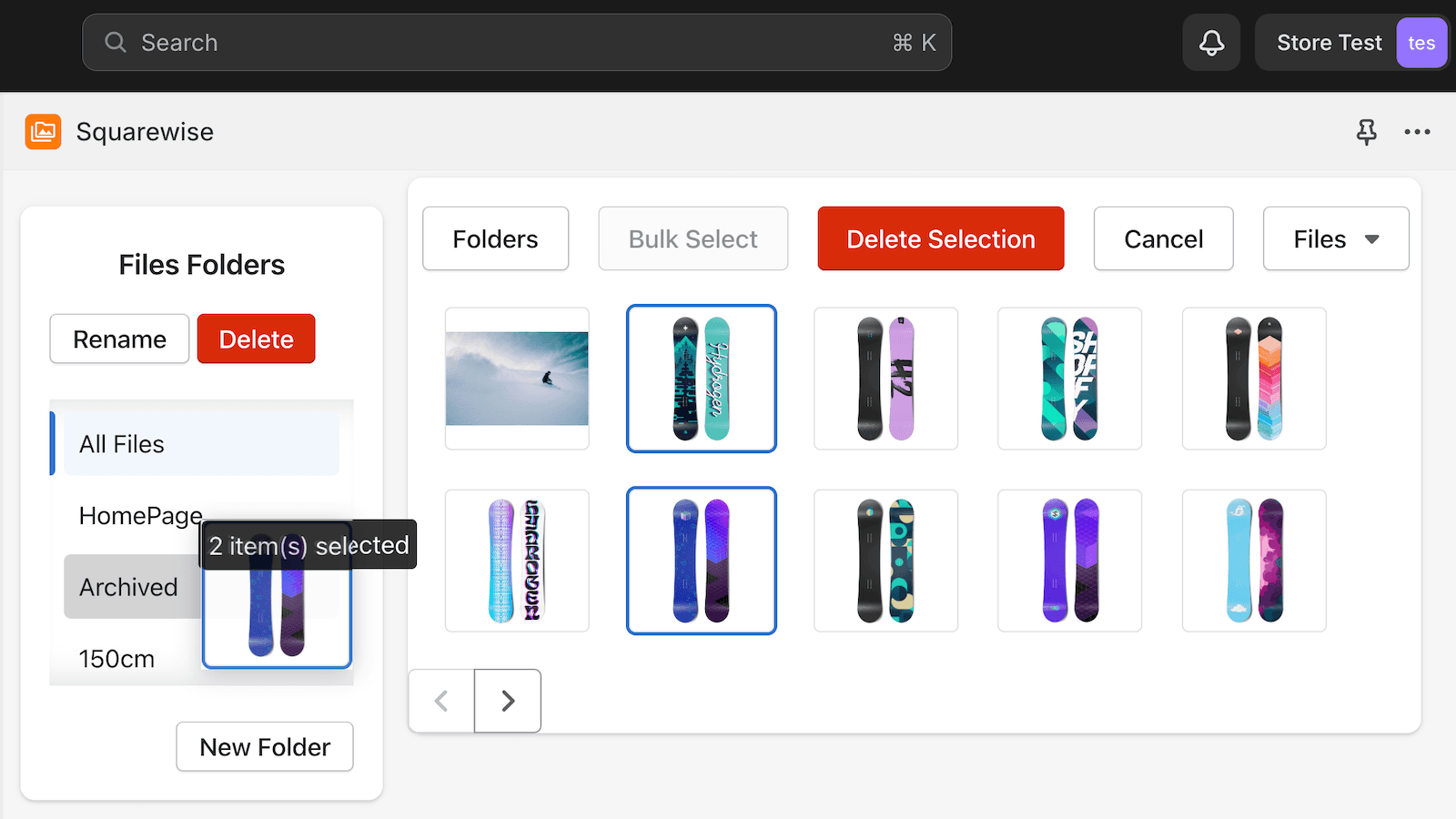1456x819 pixels.
Task: Open notifications via the bell icon
Action: coord(1210,42)
